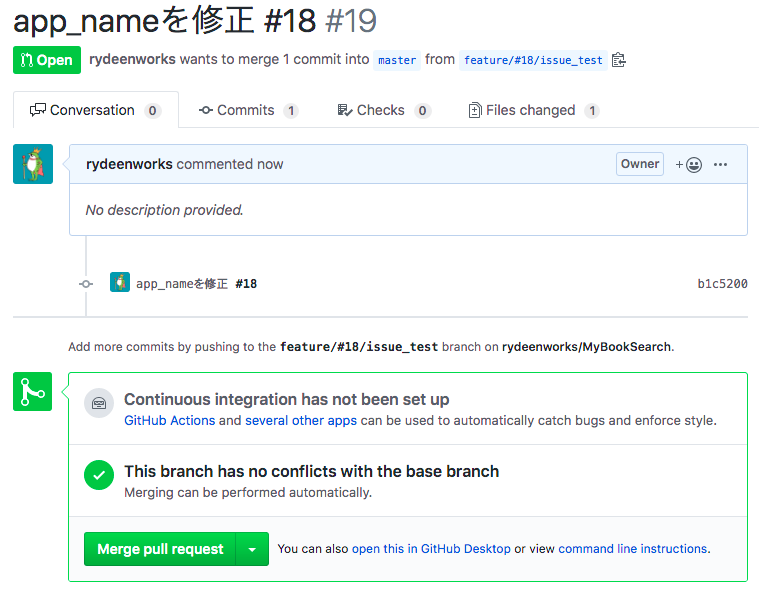Click rydeenworks large avatar beside comment

(x=33, y=164)
